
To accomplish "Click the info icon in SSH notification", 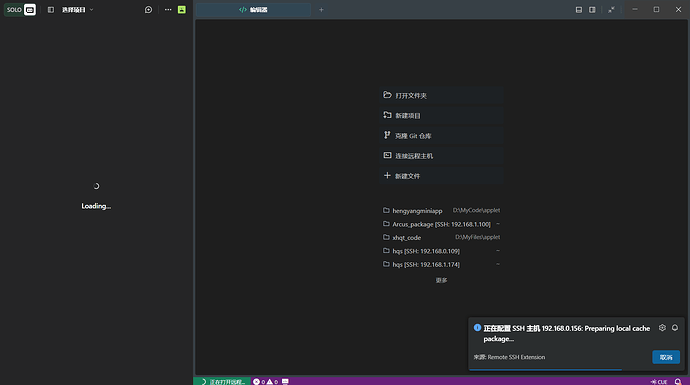I will [x=477, y=328].
